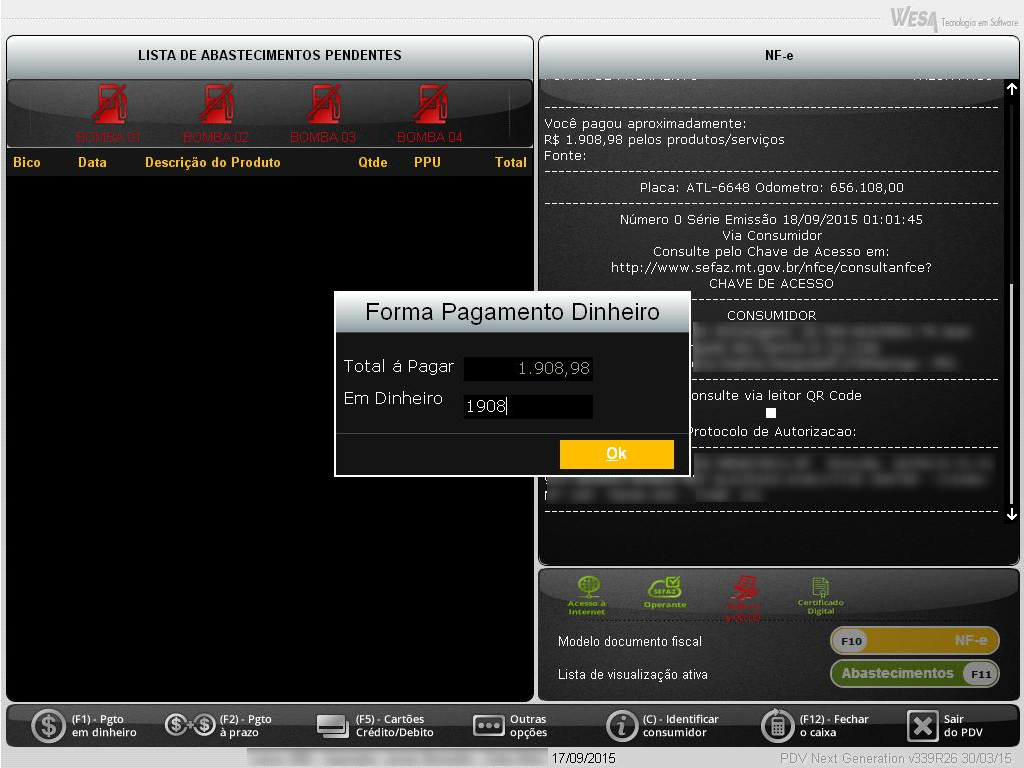Click F12 Fechar o caixa
Image resolution: width=1024 pixels, height=768 pixels.
click(x=815, y=726)
